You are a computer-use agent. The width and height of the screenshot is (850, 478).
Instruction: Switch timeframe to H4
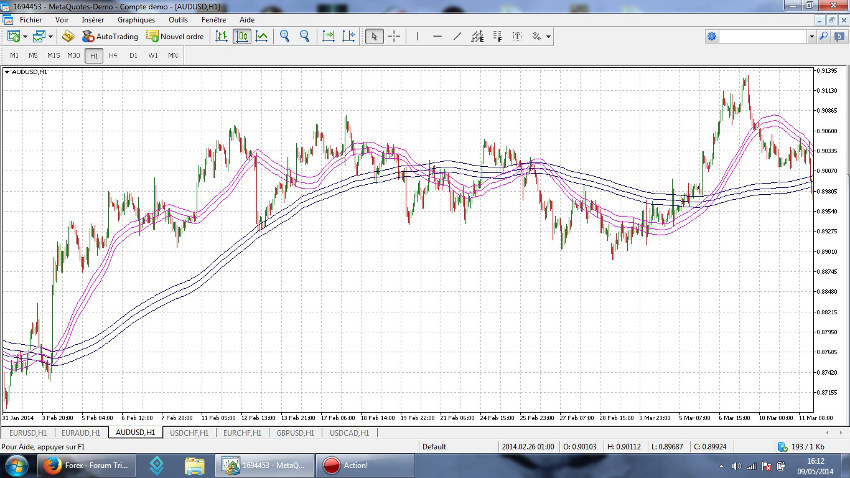(x=113, y=55)
